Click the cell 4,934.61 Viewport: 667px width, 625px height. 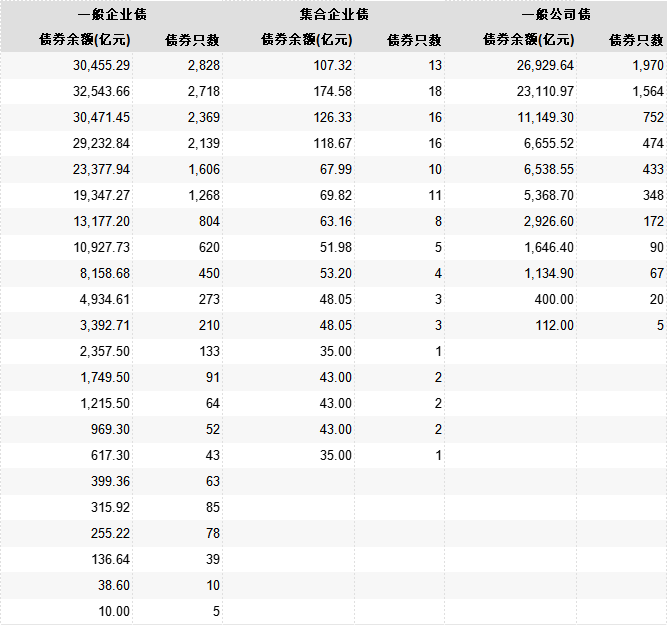point(105,299)
